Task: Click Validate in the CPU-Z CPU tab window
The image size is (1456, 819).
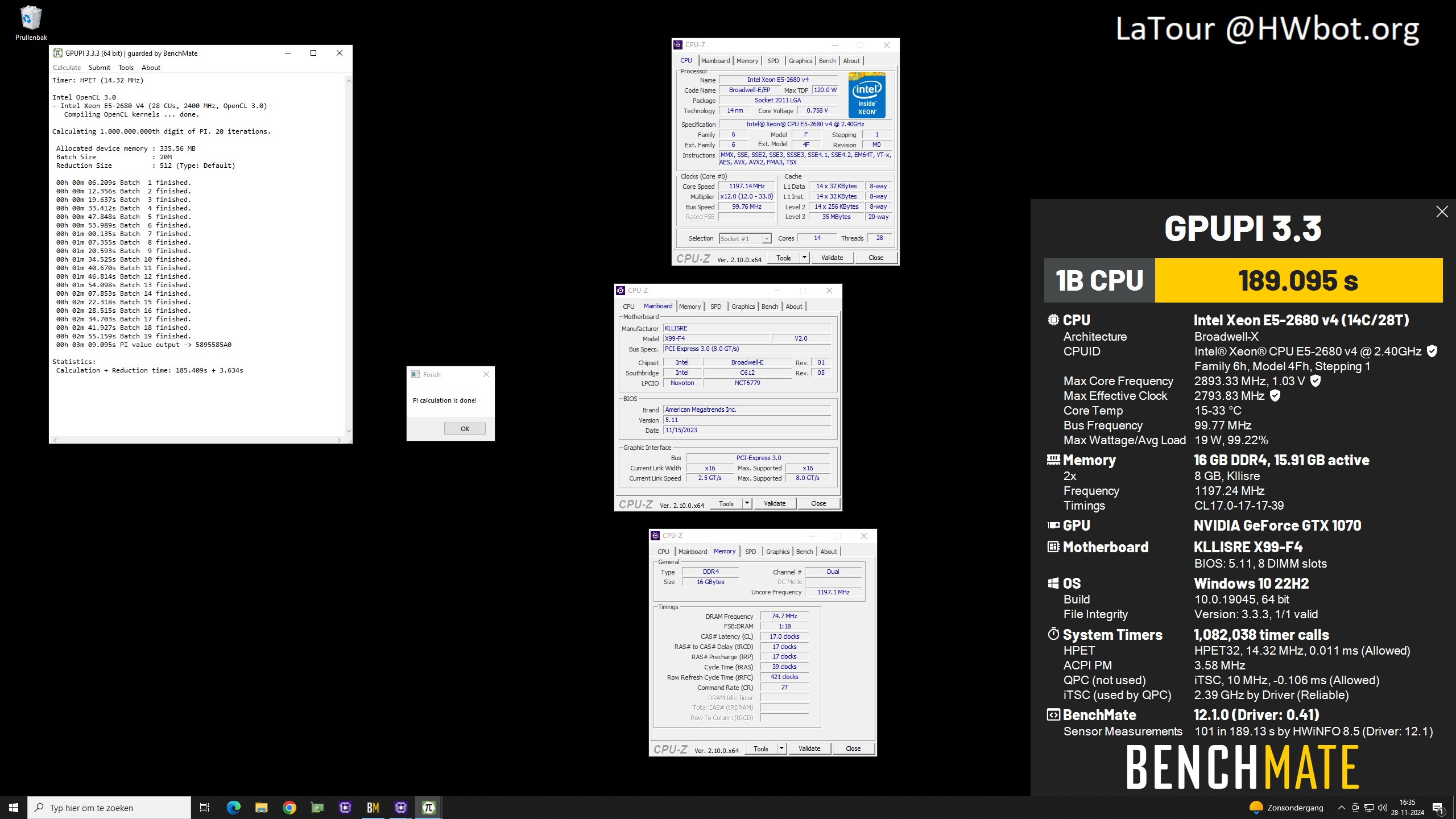Action: click(832, 258)
